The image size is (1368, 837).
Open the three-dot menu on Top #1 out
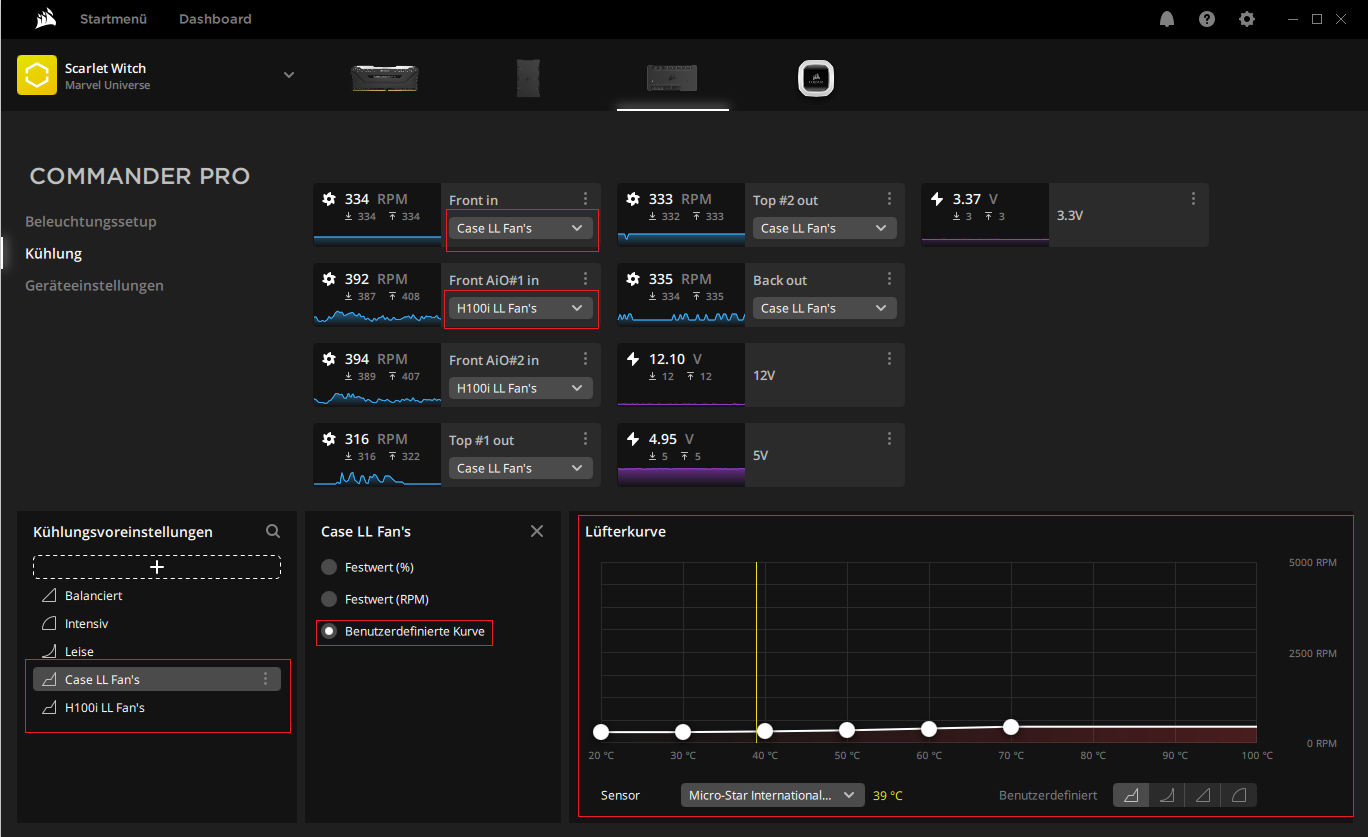coord(586,439)
